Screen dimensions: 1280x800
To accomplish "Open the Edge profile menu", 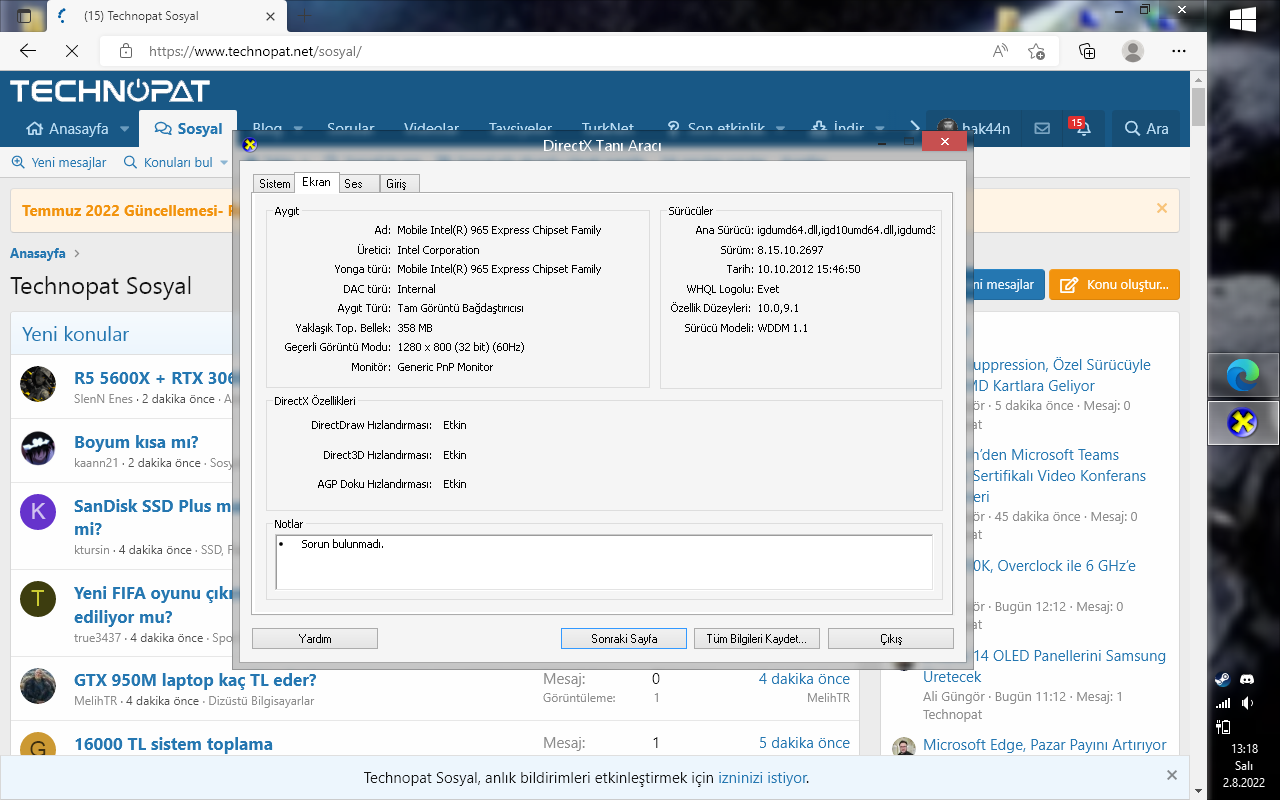I will (1133, 51).
